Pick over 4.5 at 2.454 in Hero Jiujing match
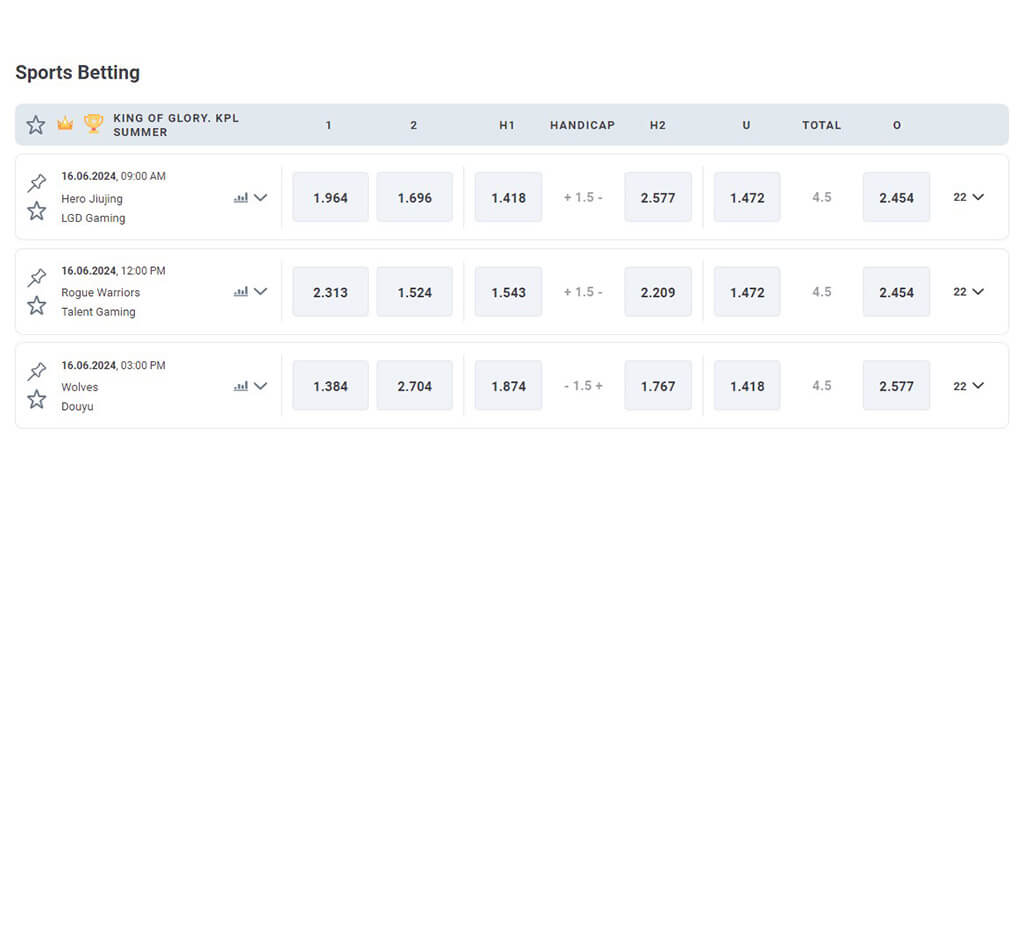This screenshot has height=939, width=1024. 896,197
